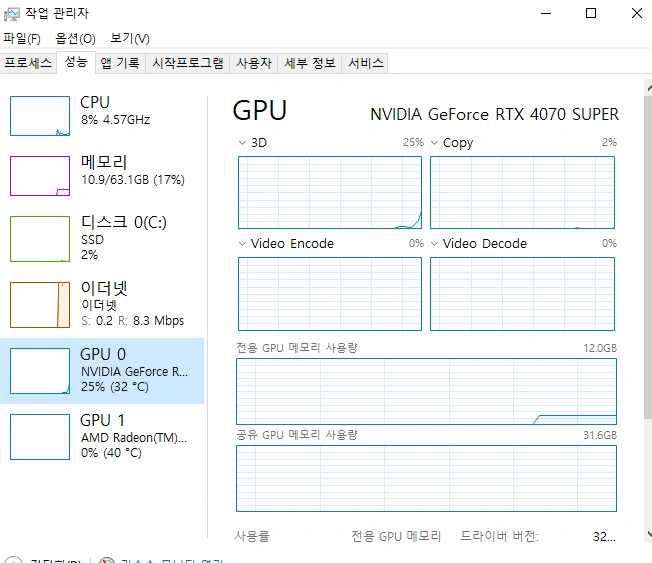Viewport: 652px width, 563px height.
Task: Click the 공유 GPU 메모리 사용량 graph
Action: [426, 478]
